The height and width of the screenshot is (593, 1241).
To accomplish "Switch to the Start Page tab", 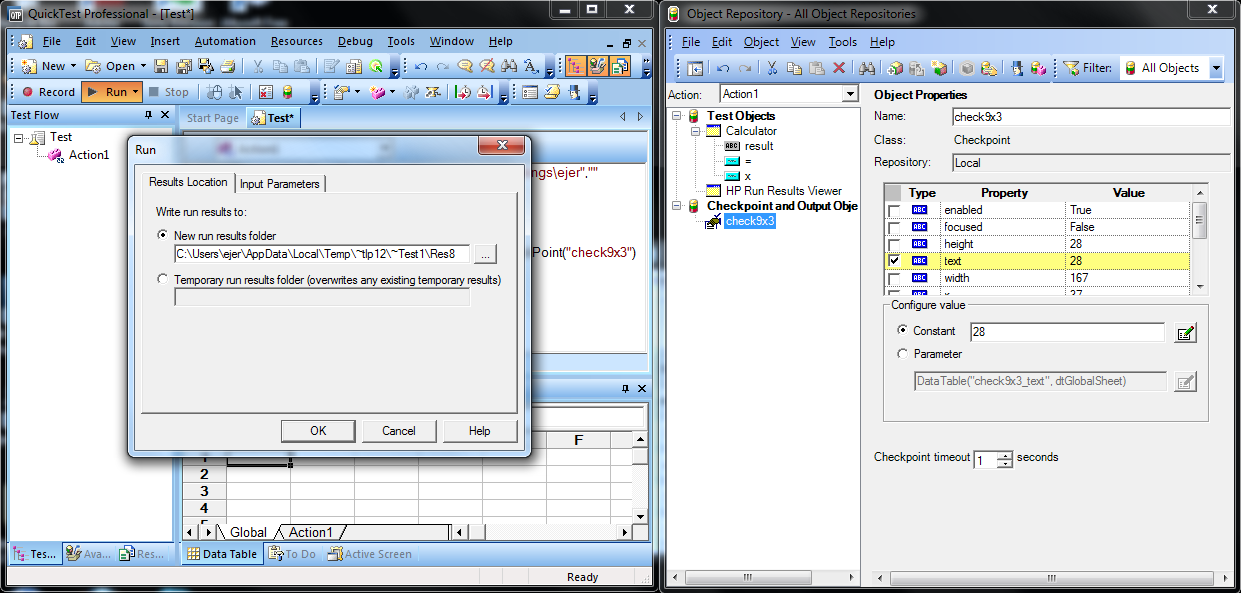I will 213,118.
